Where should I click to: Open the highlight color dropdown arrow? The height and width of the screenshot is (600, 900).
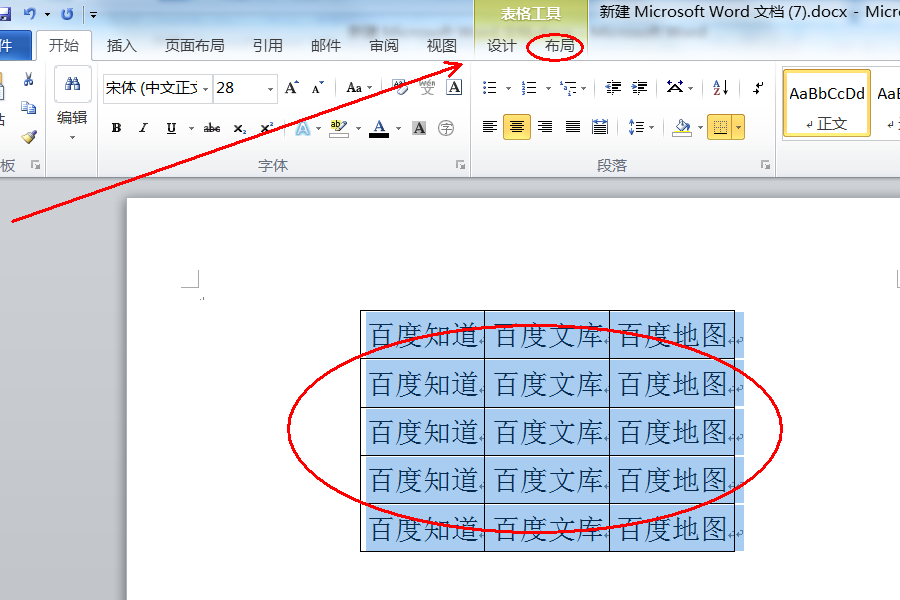tap(358, 129)
